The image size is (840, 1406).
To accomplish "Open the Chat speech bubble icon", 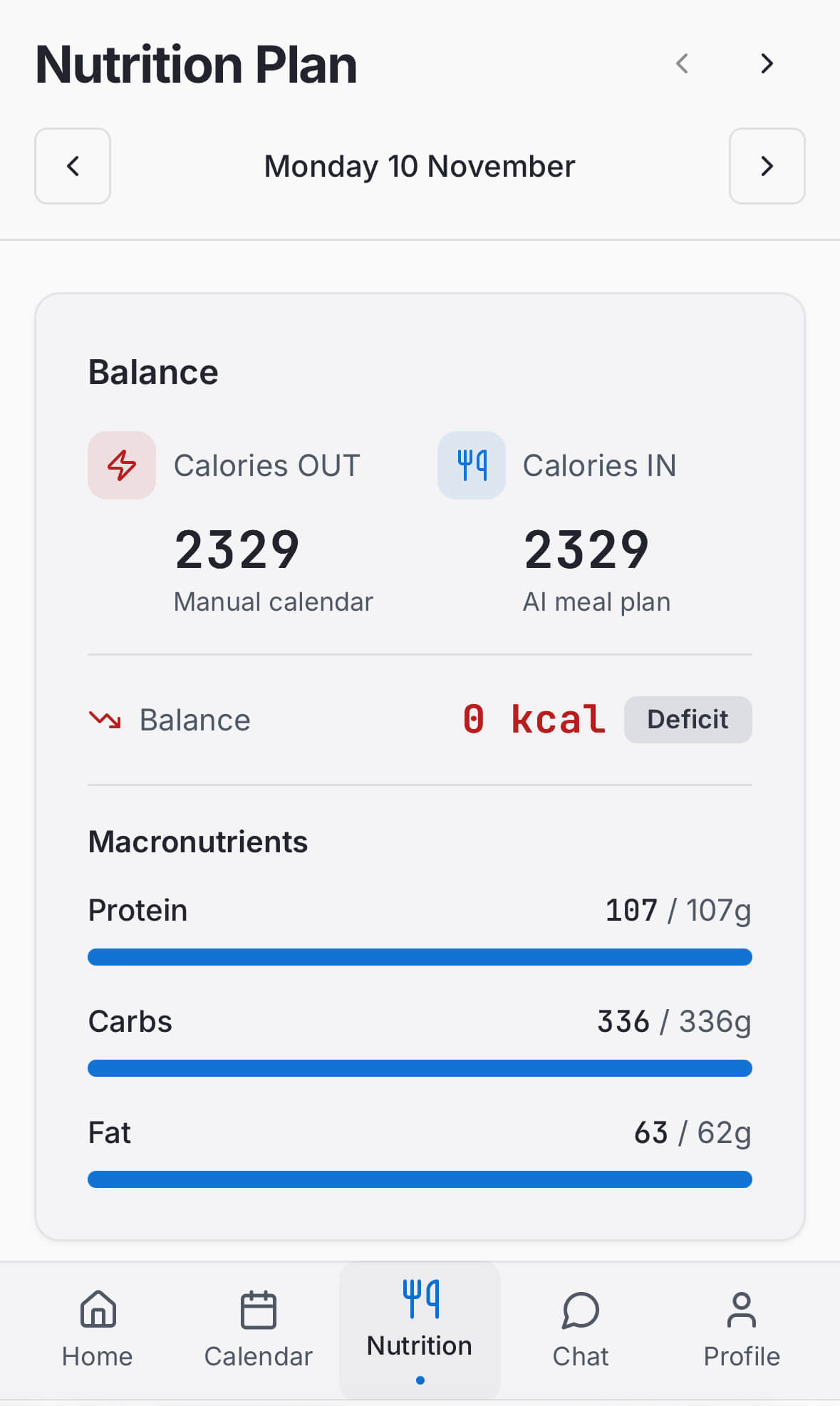I will pyautogui.click(x=581, y=1311).
